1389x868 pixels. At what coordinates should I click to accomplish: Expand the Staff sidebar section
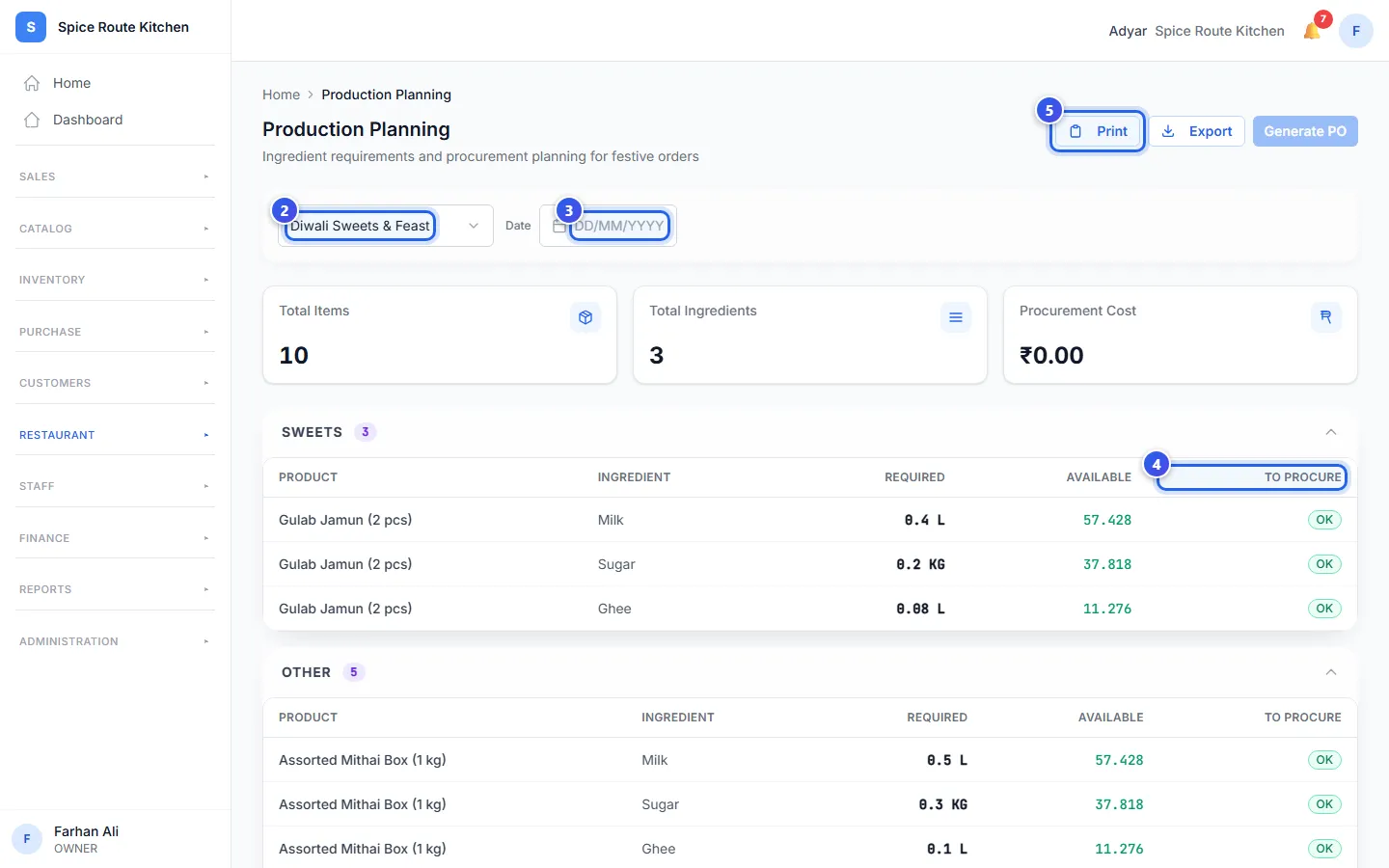[115, 486]
